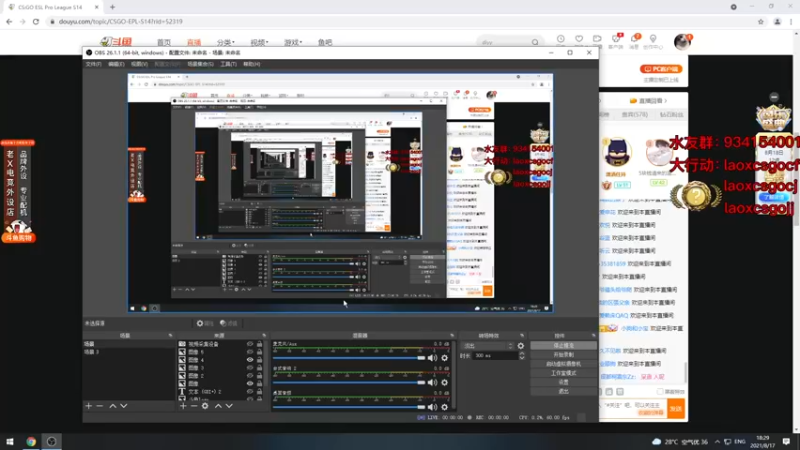Image resolution: width=800 pixels, height=450 pixels.
Task: Adjust the first mixer channel volume slider
Action: (349, 358)
